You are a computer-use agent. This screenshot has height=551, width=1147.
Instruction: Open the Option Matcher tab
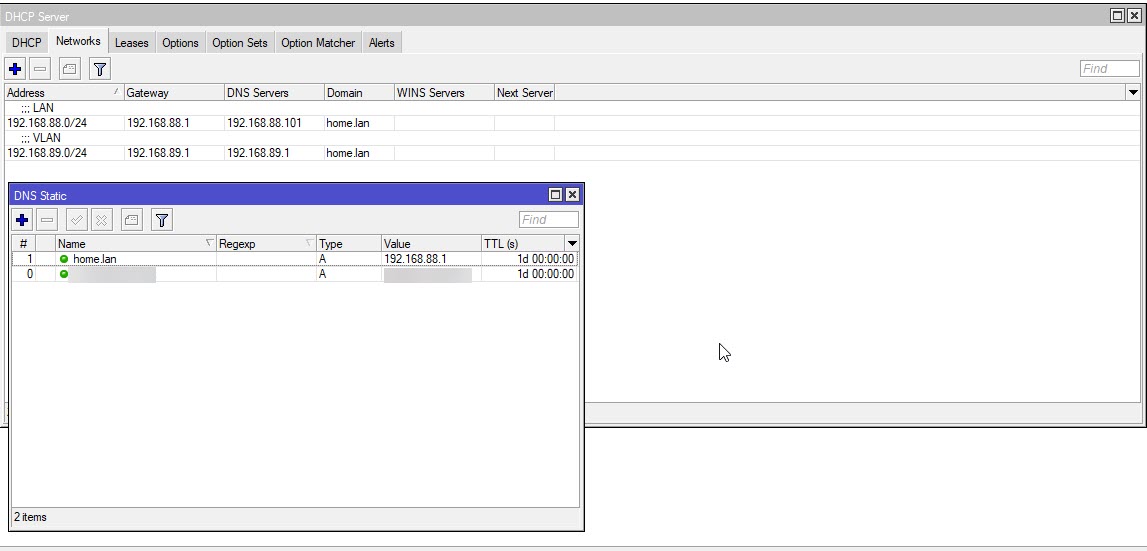(x=318, y=42)
